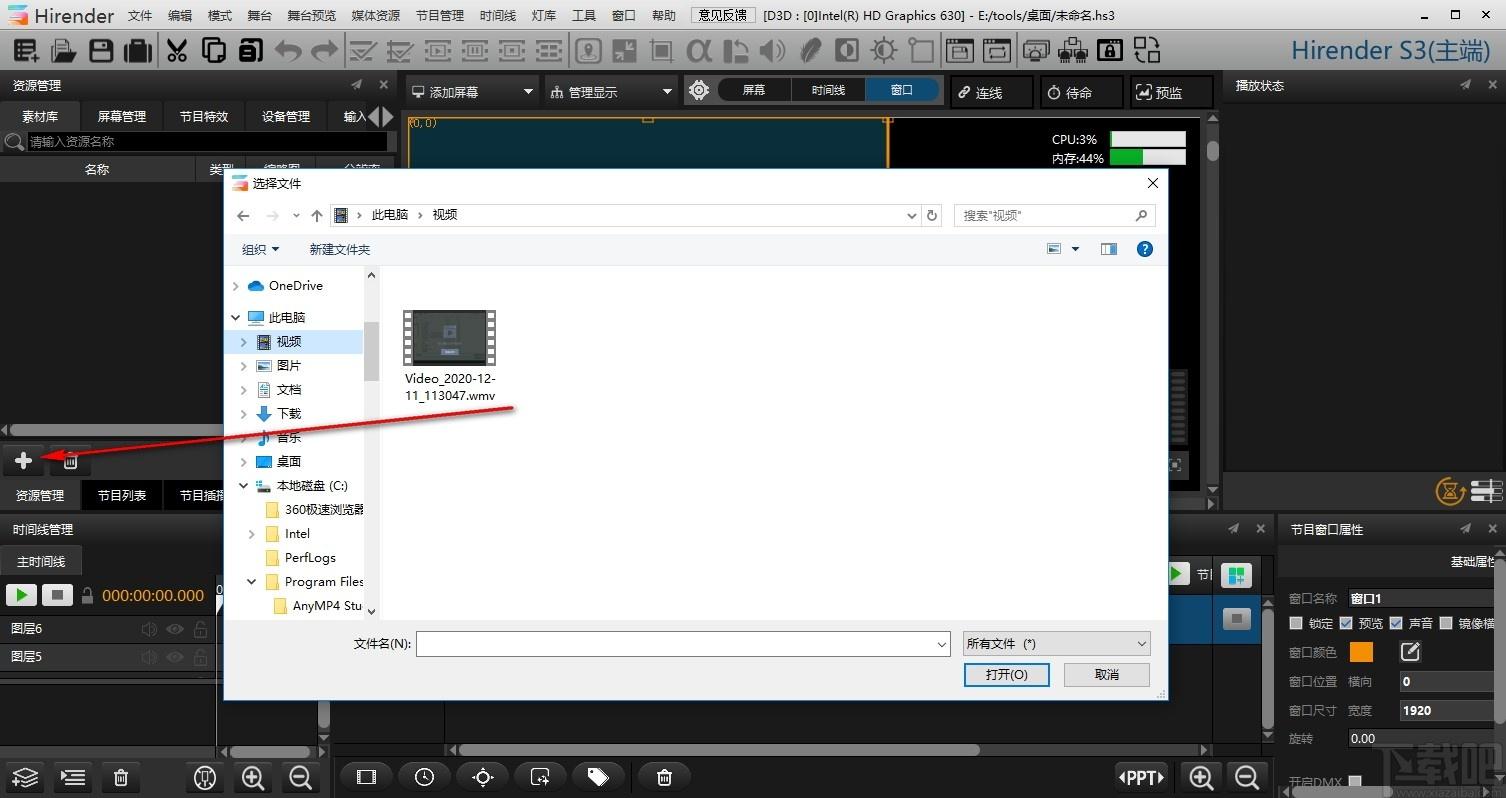Screen dimensions: 1506x798
Task: Expand the Intel folder node
Action: [x=251, y=534]
